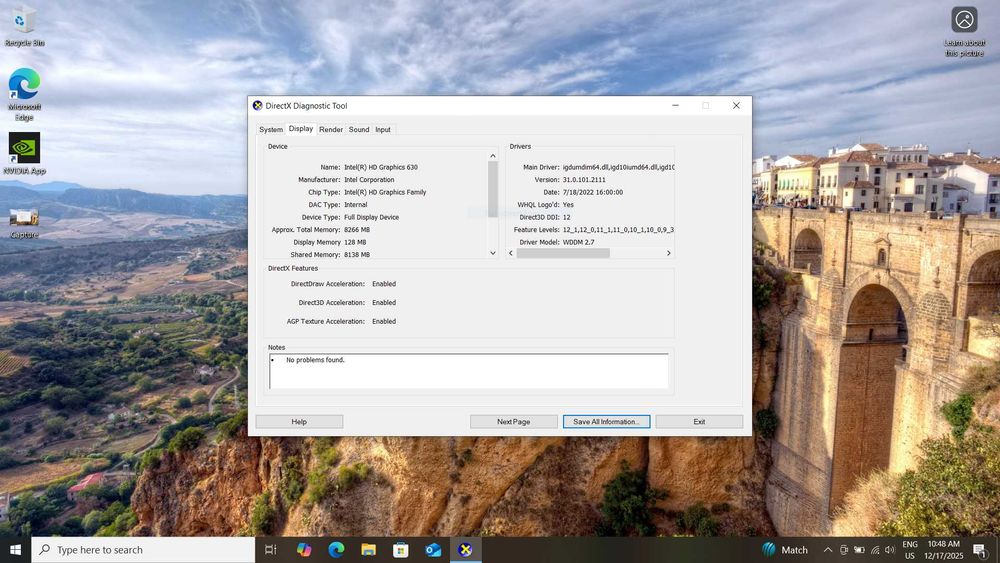Close the DirectX Diagnostic Tool window

click(736, 106)
